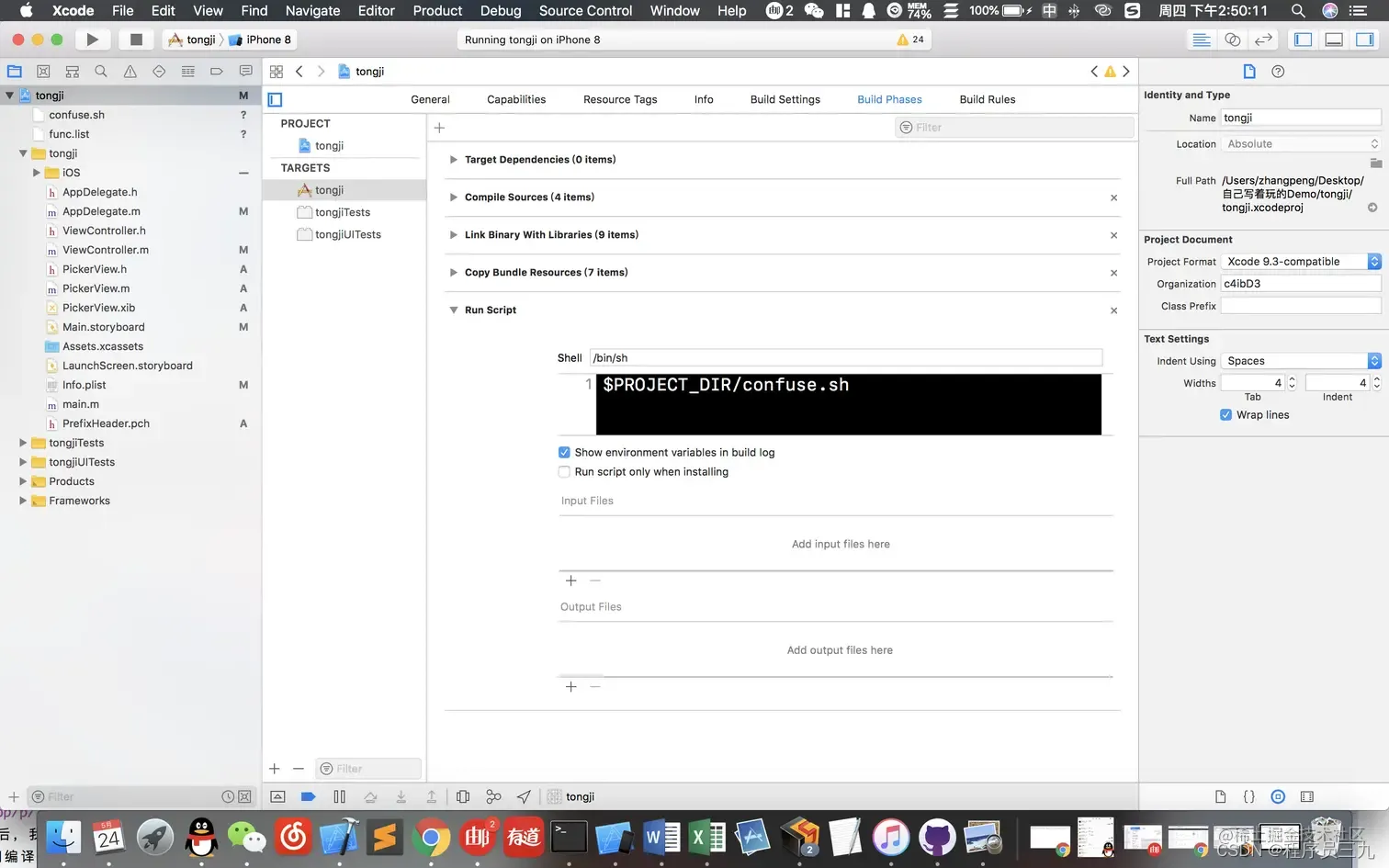Show the Quick Help inspector
The height and width of the screenshot is (868, 1389).
pyautogui.click(x=1278, y=72)
